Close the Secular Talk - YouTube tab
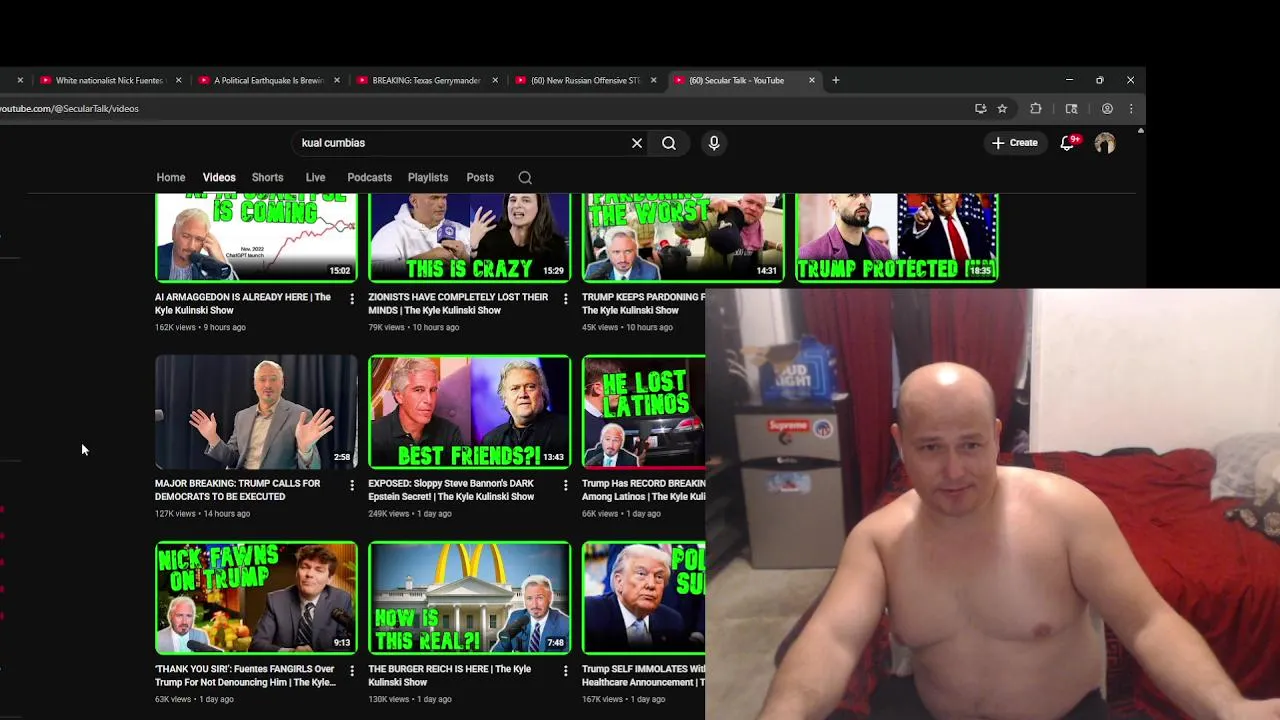1280x720 pixels. [x=812, y=80]
